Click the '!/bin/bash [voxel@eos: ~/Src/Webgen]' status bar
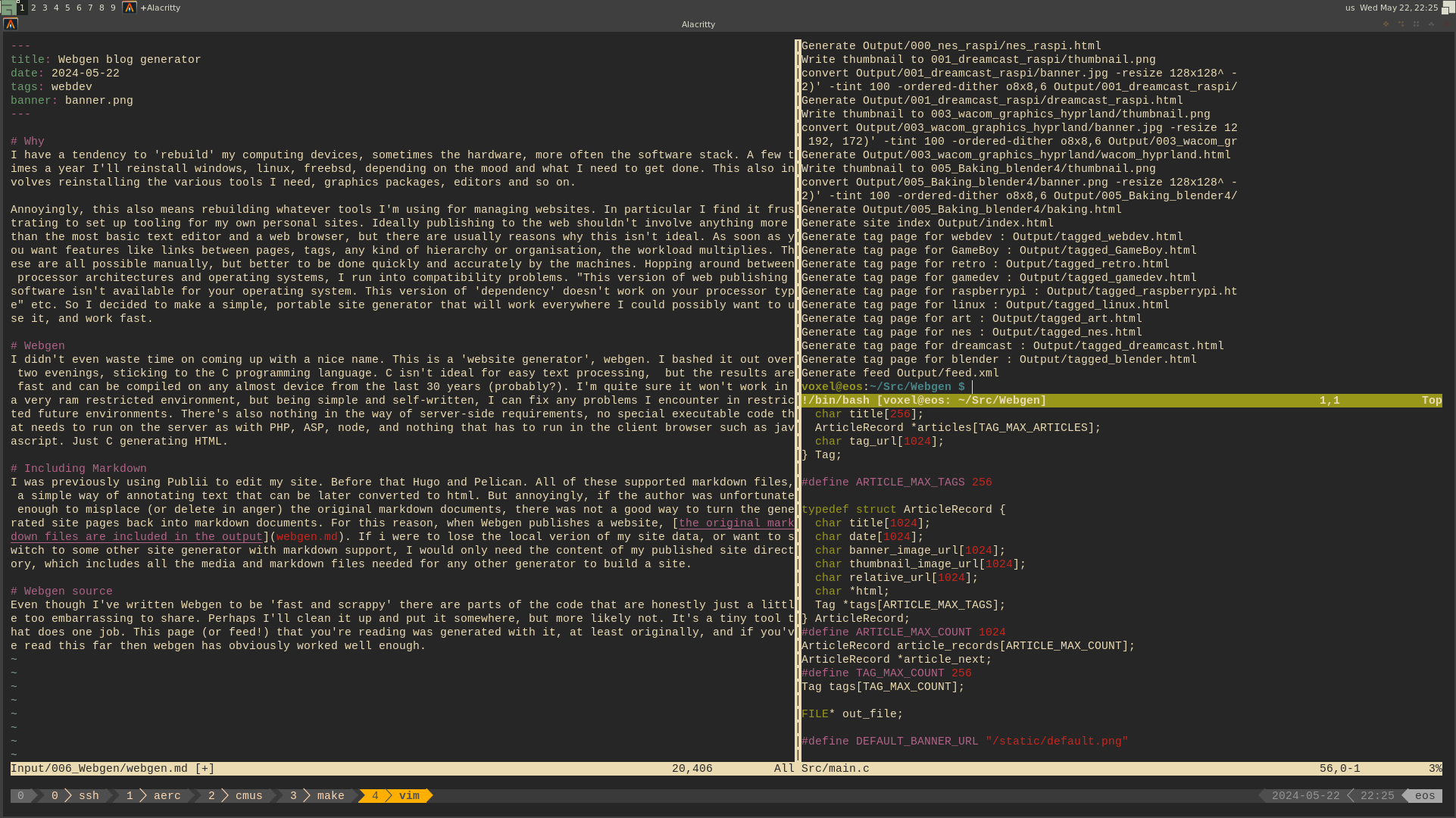 tap(1121, 401)
